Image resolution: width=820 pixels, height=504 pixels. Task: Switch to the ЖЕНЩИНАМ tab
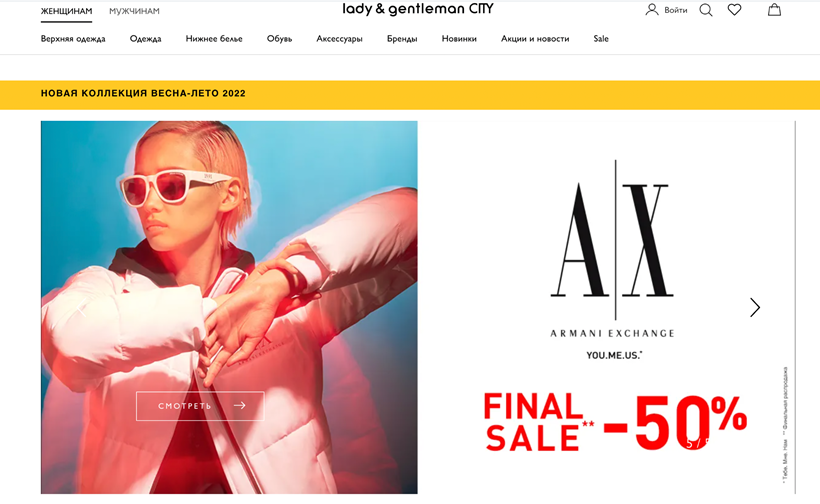[66, 11]
